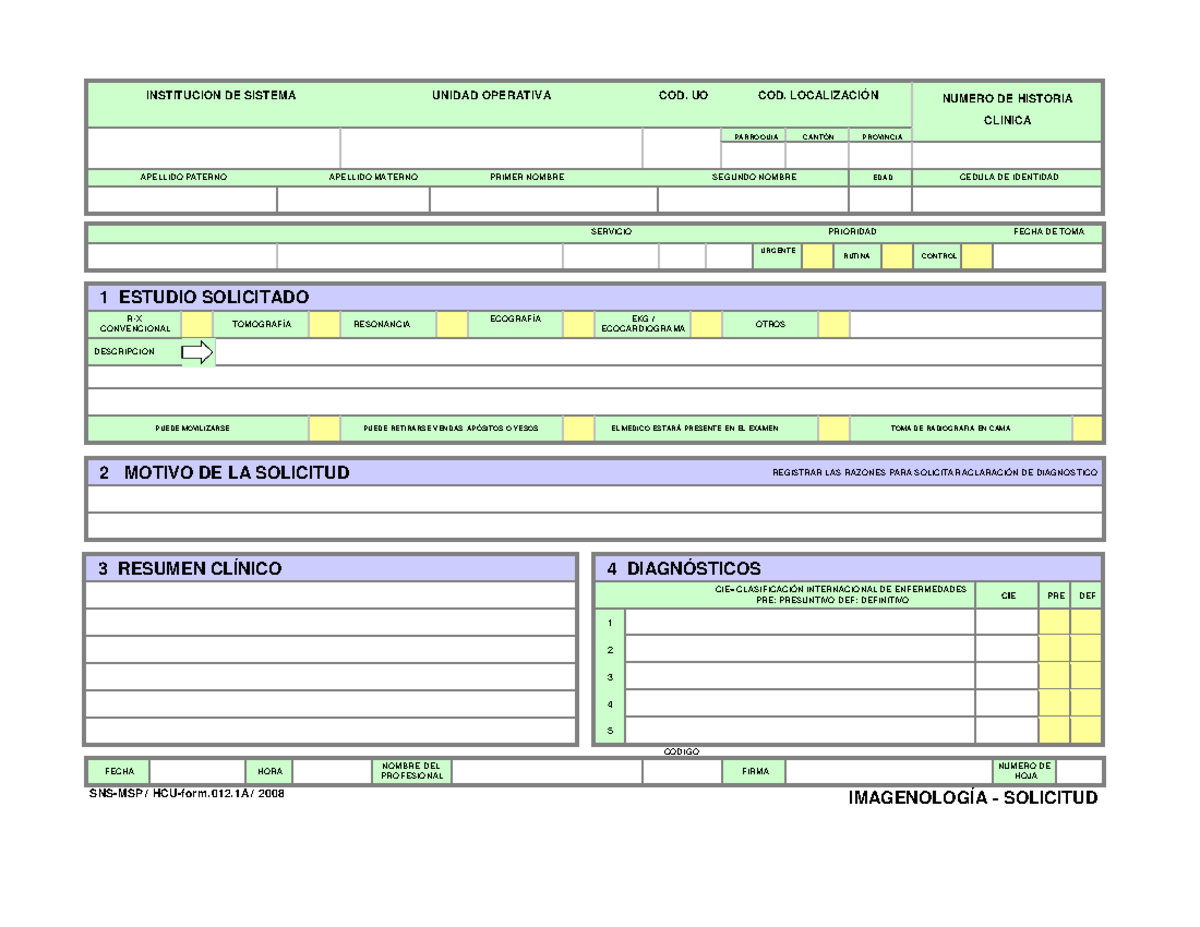Click the Numero de Hoja field
The image size is (1200, 927).
coord(1078,771)
